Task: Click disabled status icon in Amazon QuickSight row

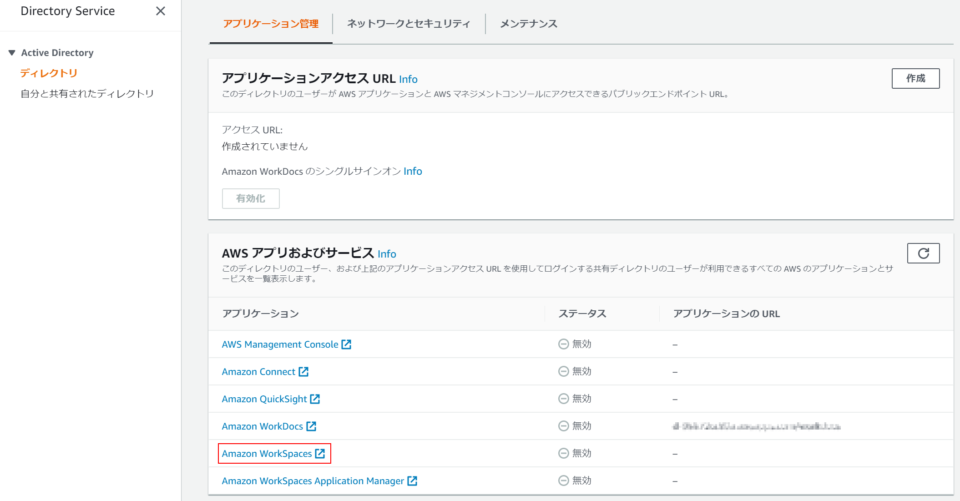Action: click(563, 399)
